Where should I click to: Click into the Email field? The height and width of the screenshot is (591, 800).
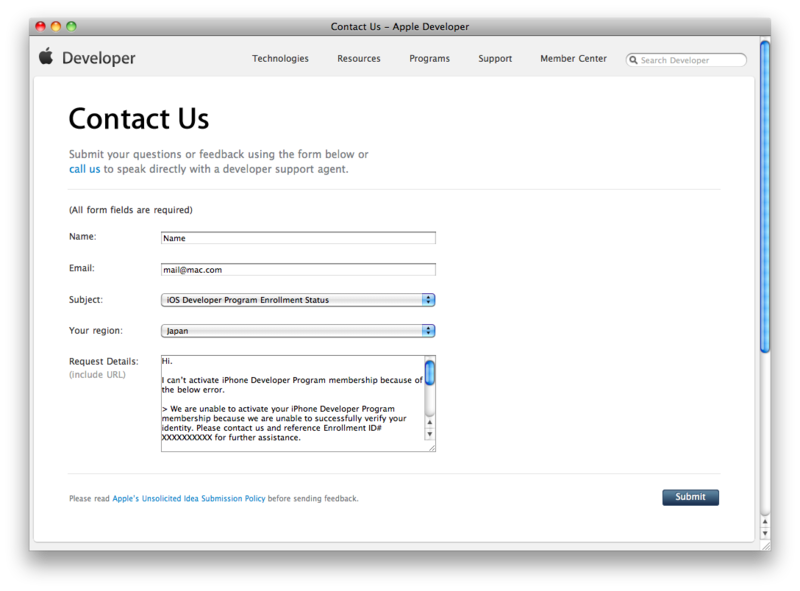click(x=298, y=269)
